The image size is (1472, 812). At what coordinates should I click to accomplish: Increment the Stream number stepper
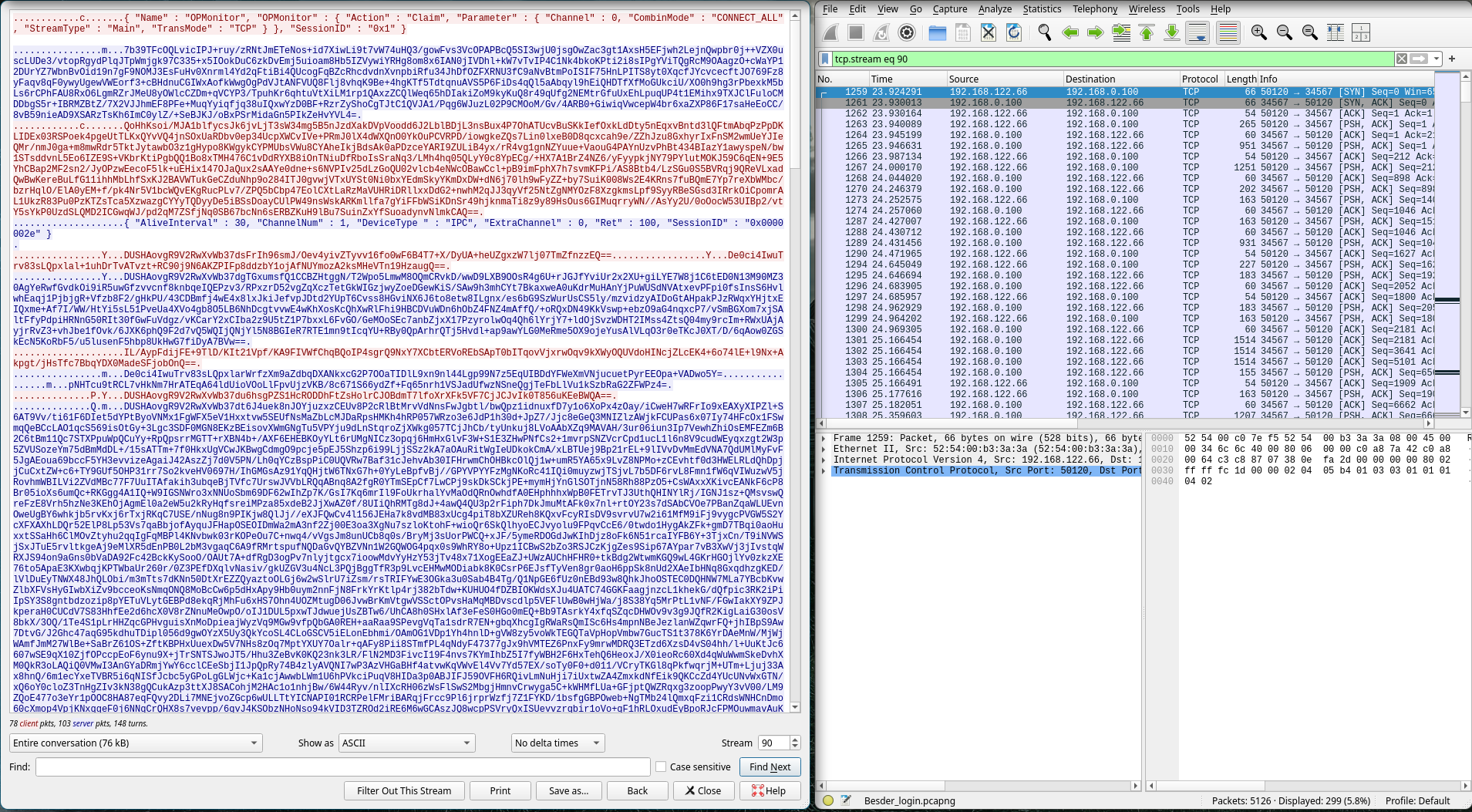tap(795, 739)
